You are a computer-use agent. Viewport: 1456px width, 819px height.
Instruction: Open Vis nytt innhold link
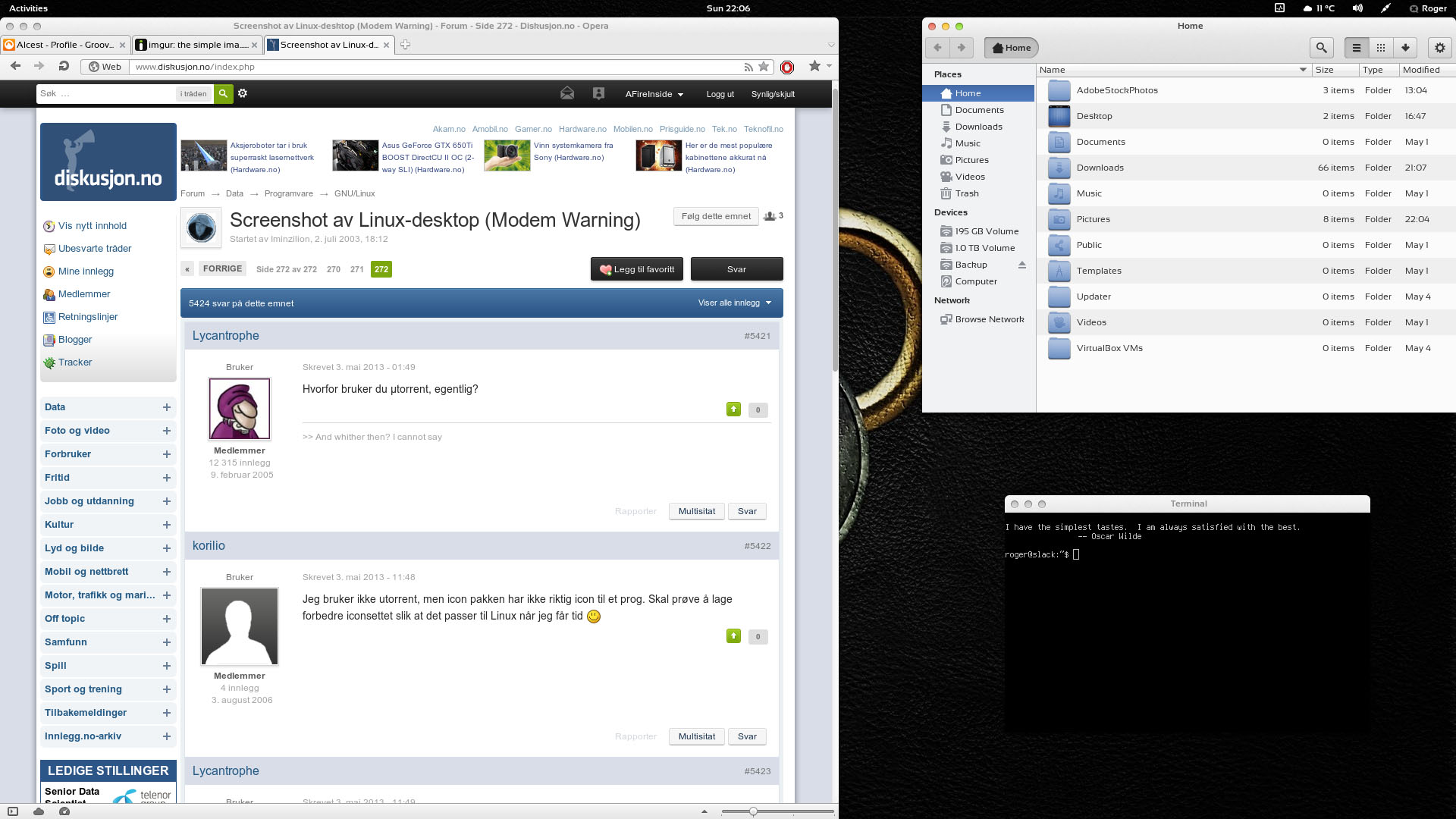(x=93, y=226)
